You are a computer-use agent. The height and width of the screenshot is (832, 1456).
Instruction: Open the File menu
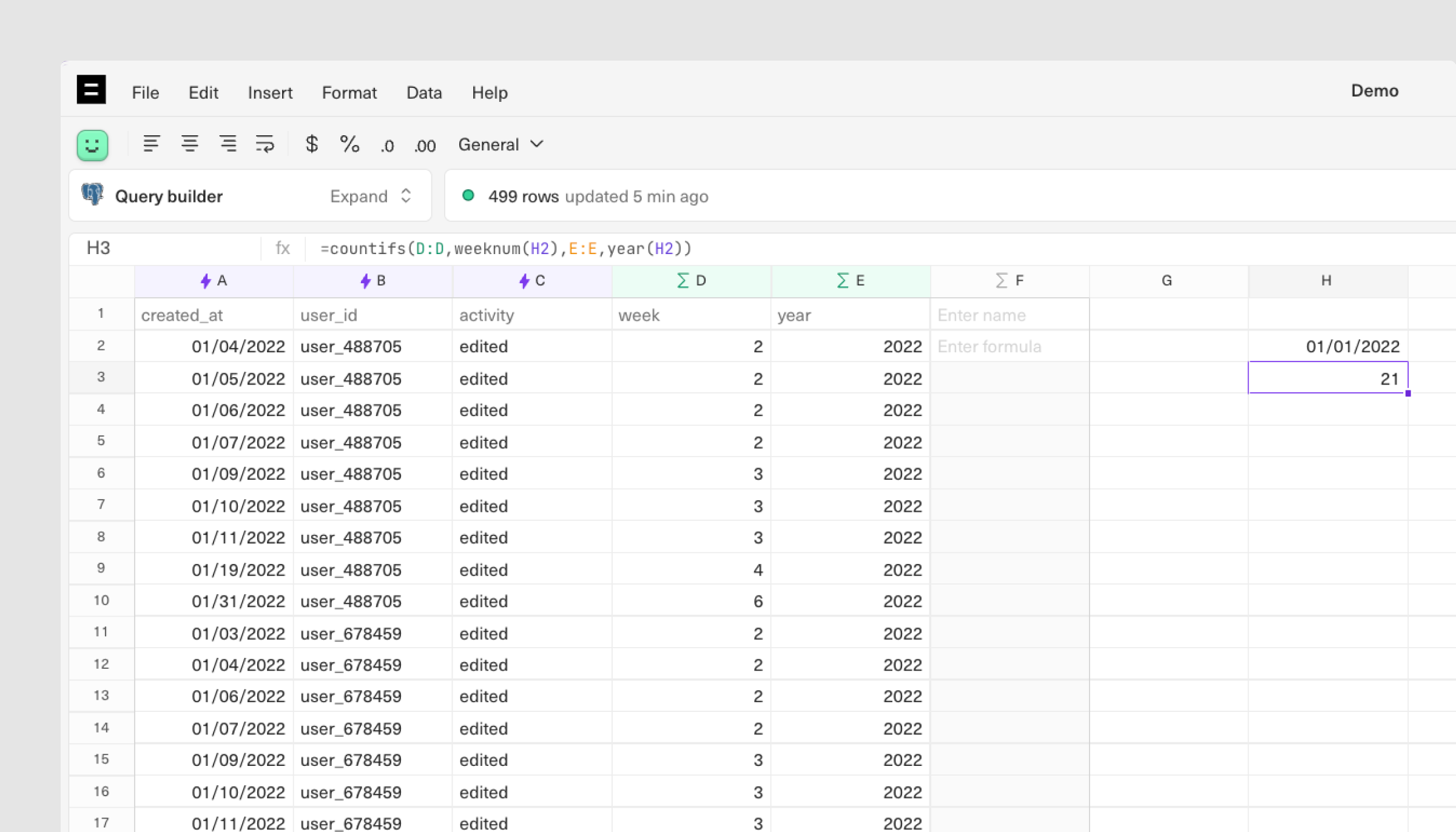pos(146,93)
